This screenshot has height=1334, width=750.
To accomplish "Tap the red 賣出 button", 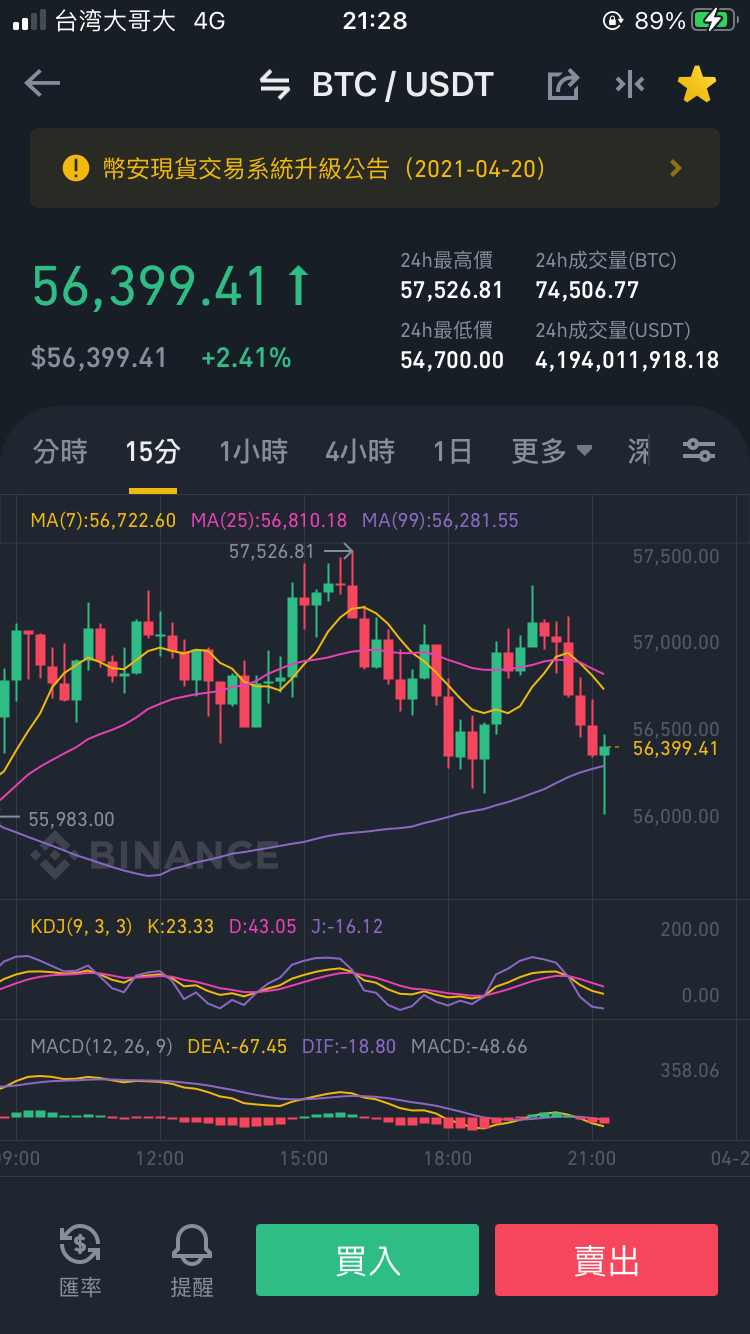I will [x=606, y=1260].
